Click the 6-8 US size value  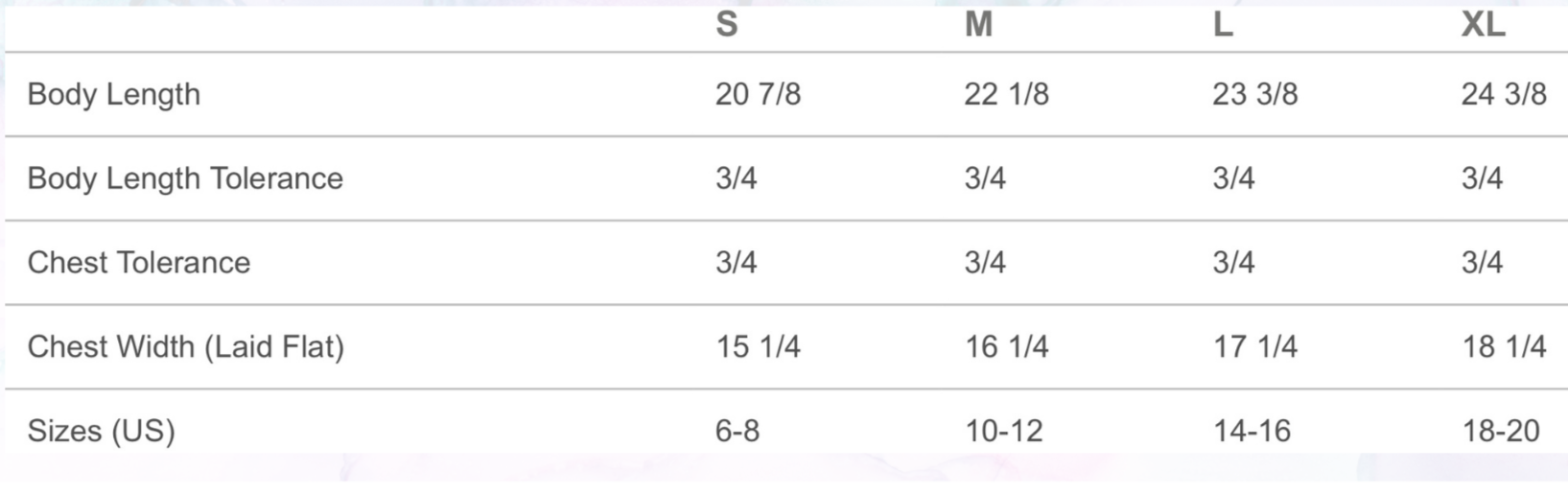(737, 431)
